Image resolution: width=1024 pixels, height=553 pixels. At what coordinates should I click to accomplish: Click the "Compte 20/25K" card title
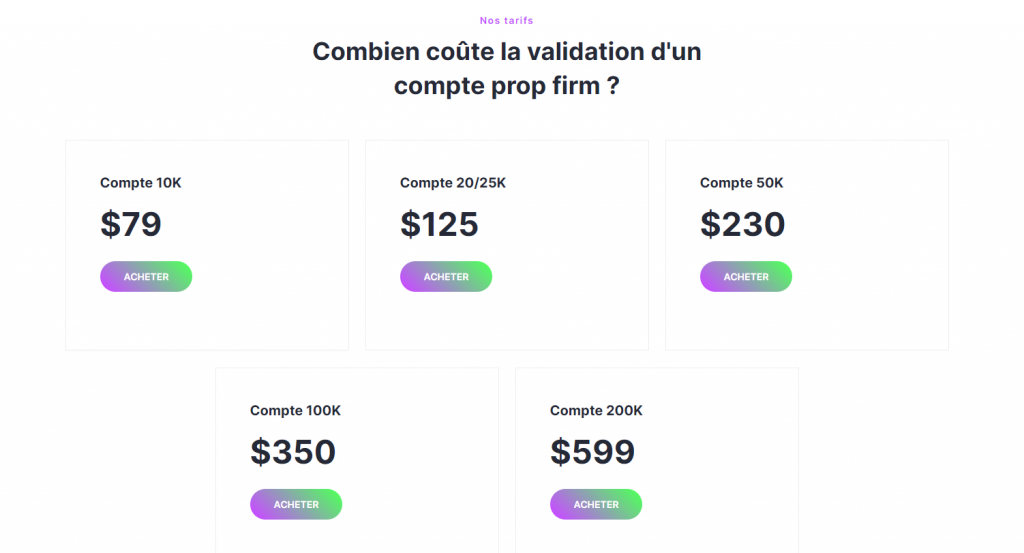point(453,183)
